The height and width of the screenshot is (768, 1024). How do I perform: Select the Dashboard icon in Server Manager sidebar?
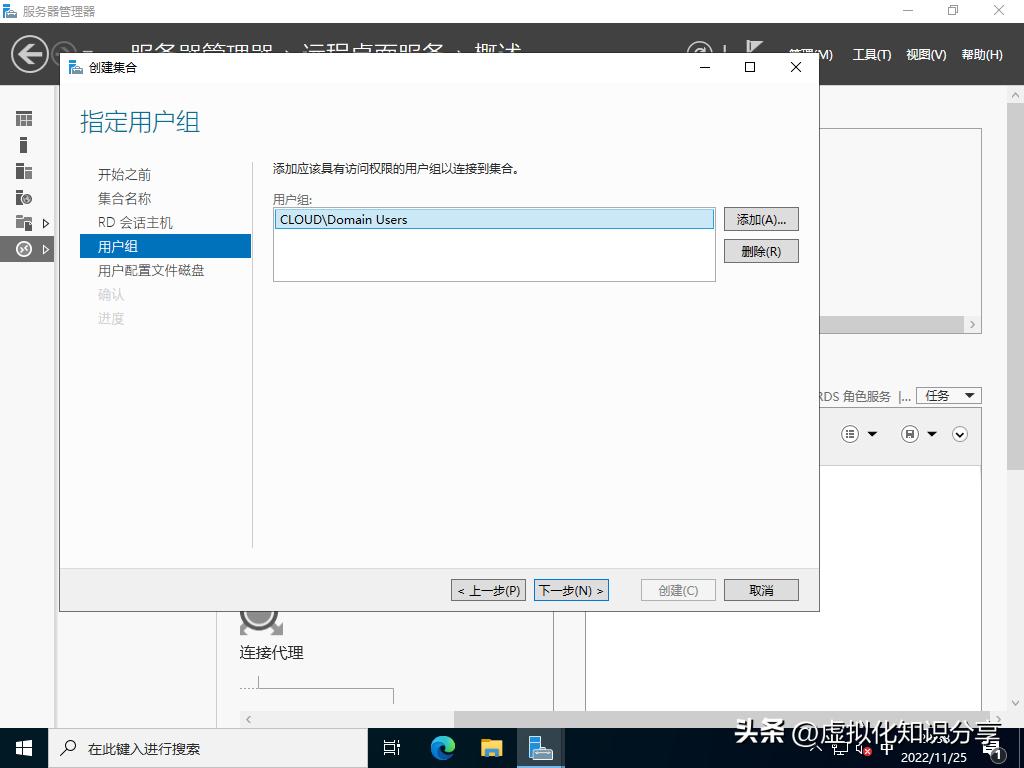coord(23,118)
